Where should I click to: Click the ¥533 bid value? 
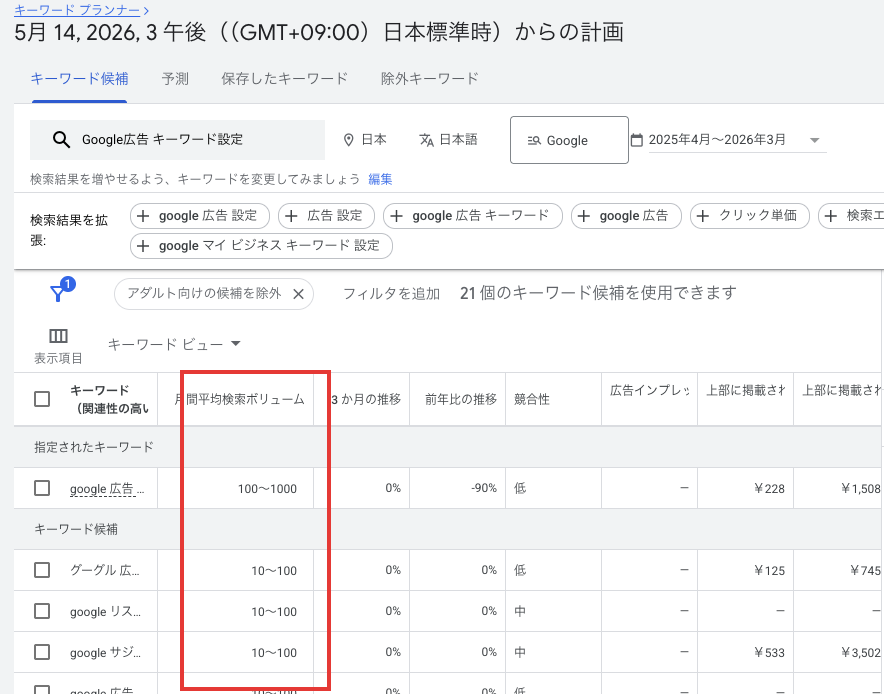(769, 652)
